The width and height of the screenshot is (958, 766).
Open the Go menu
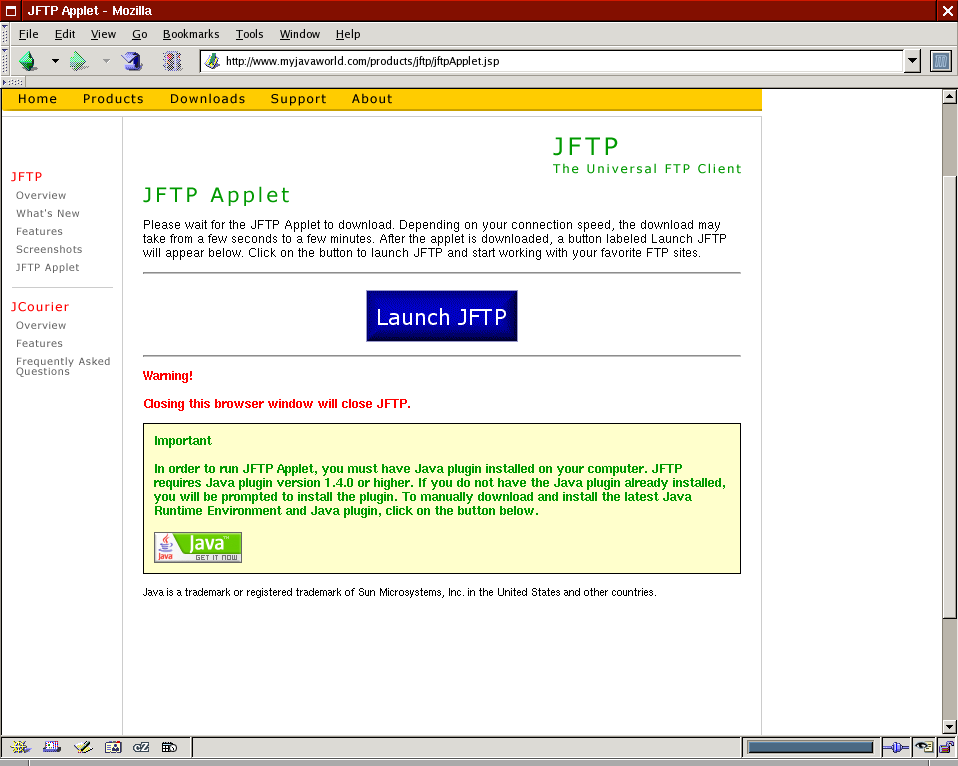[140, 34]
